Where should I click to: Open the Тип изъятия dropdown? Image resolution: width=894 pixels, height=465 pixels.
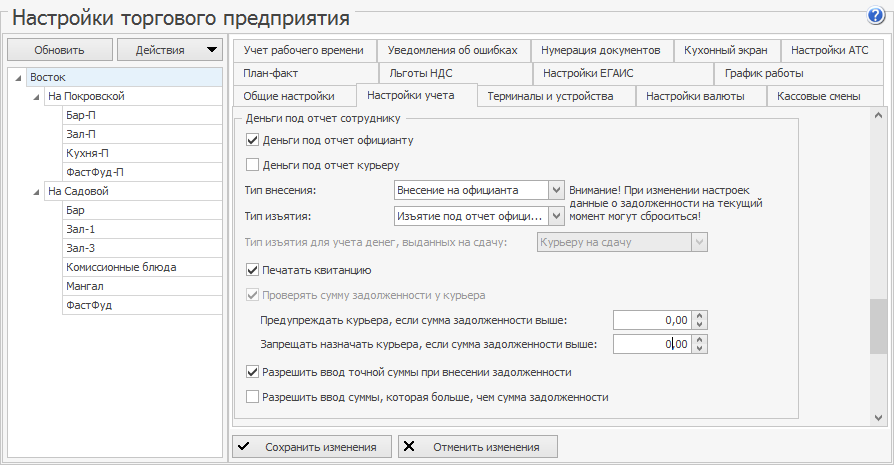(x=556, y=215)
